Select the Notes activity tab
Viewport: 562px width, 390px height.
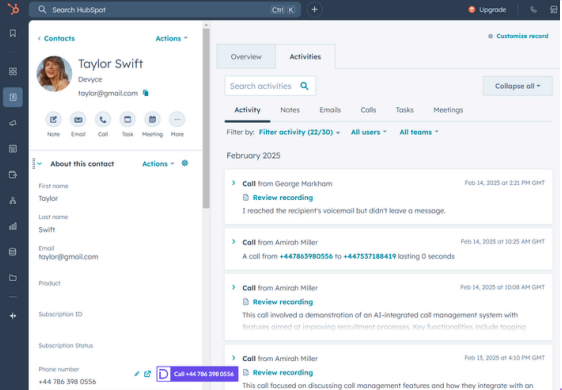[290, 110]
